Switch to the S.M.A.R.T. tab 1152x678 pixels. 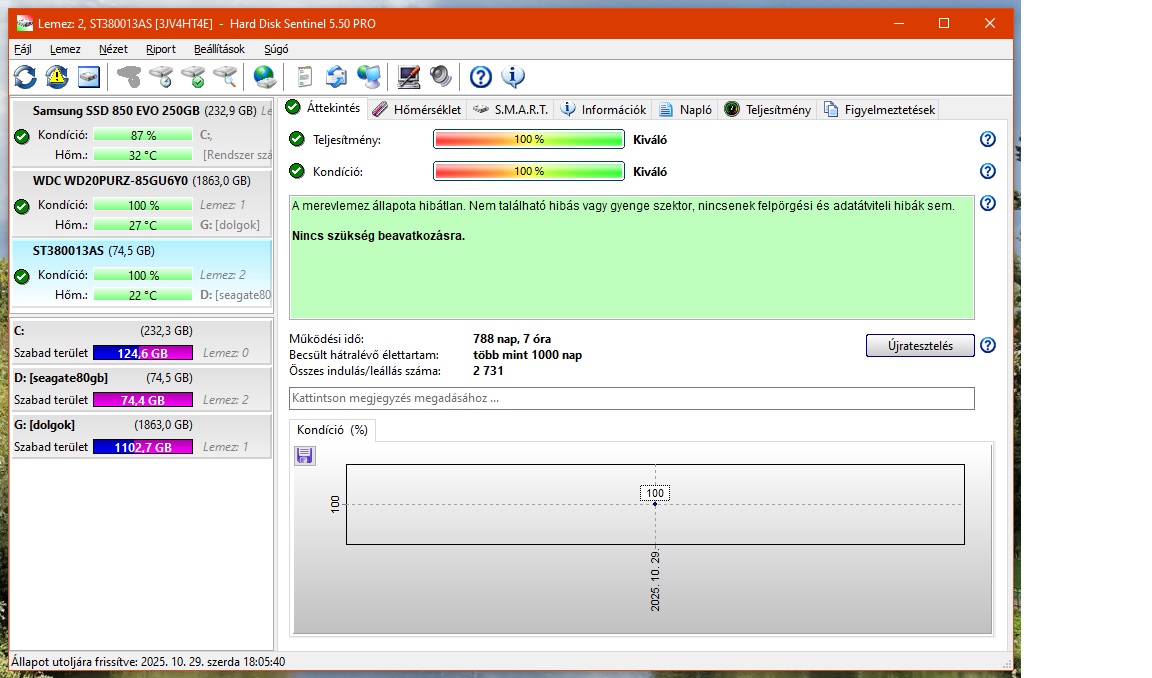coord(511,110)
